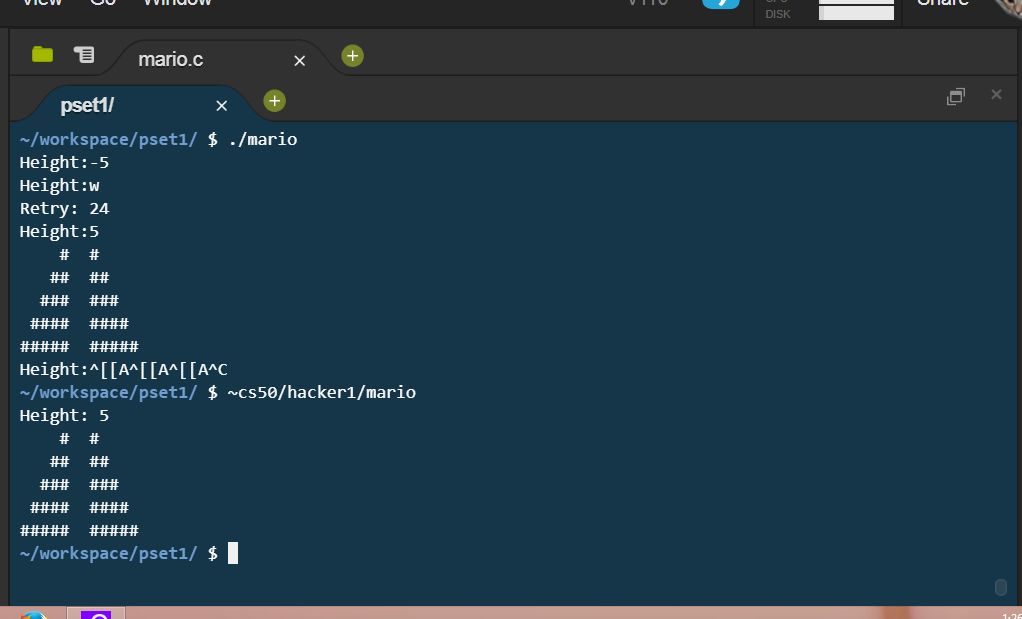Click the ./mario command text

(263, 139)
